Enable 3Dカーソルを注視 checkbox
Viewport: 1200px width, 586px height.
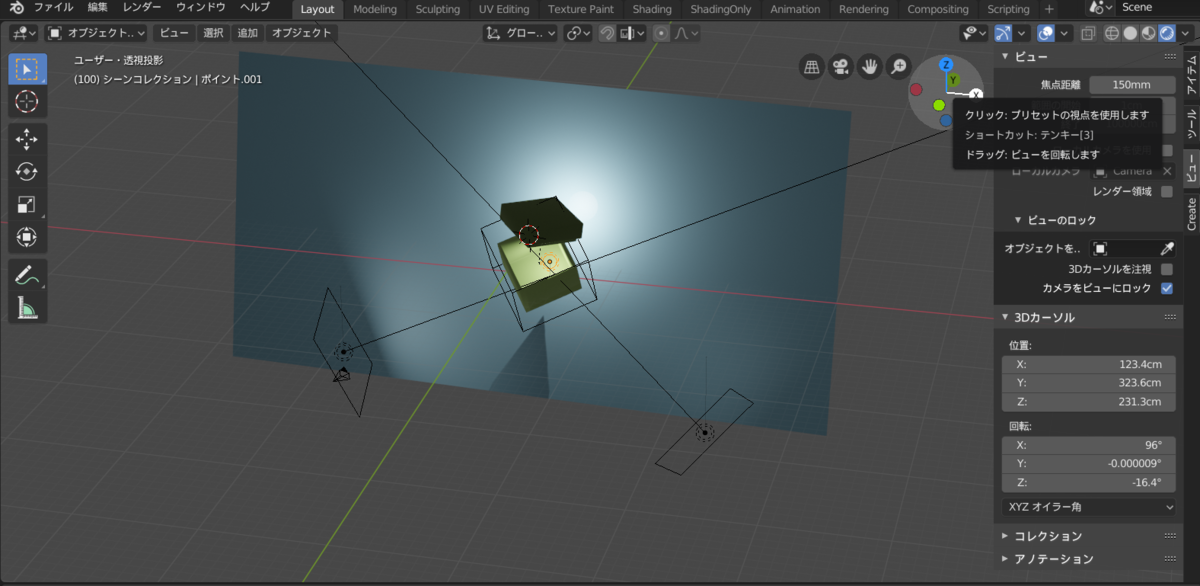1167,269
